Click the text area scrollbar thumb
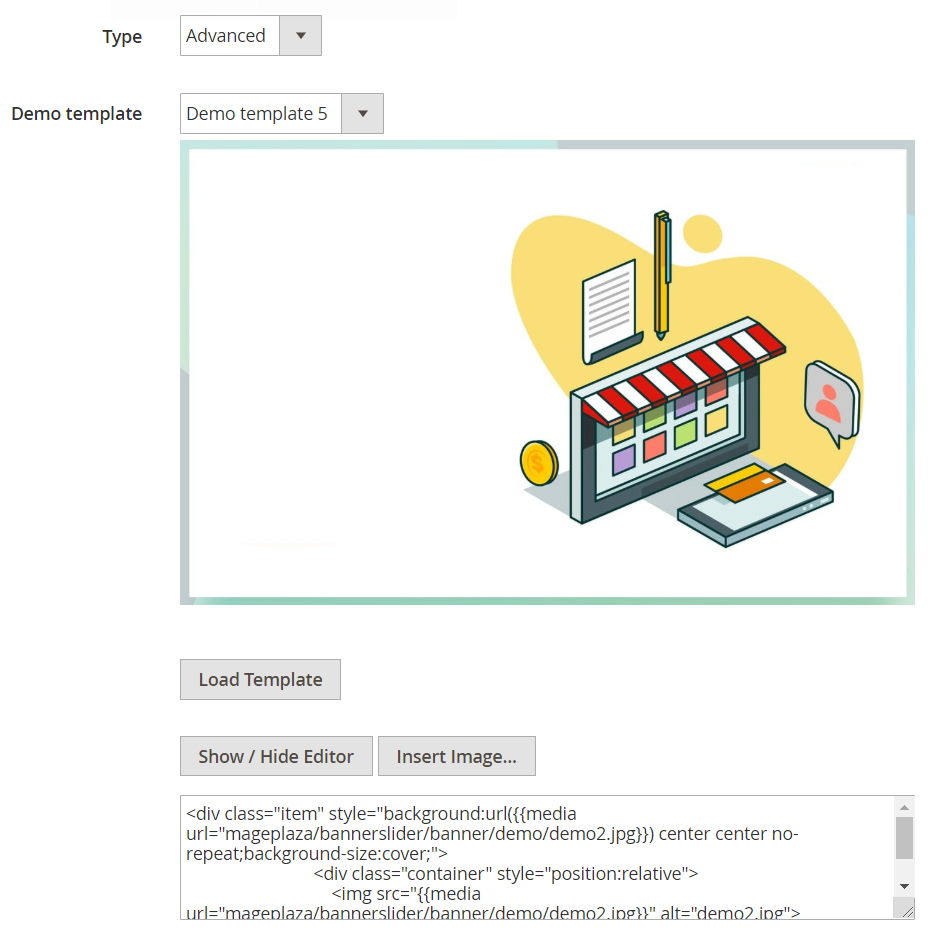Screen dimensions: 938x936 tap(904, 838)
